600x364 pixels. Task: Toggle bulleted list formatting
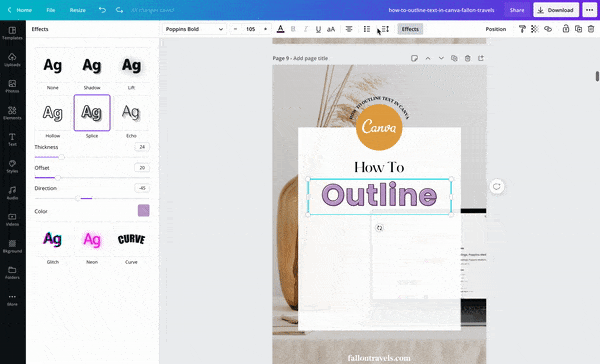click(x=367, y=29)
